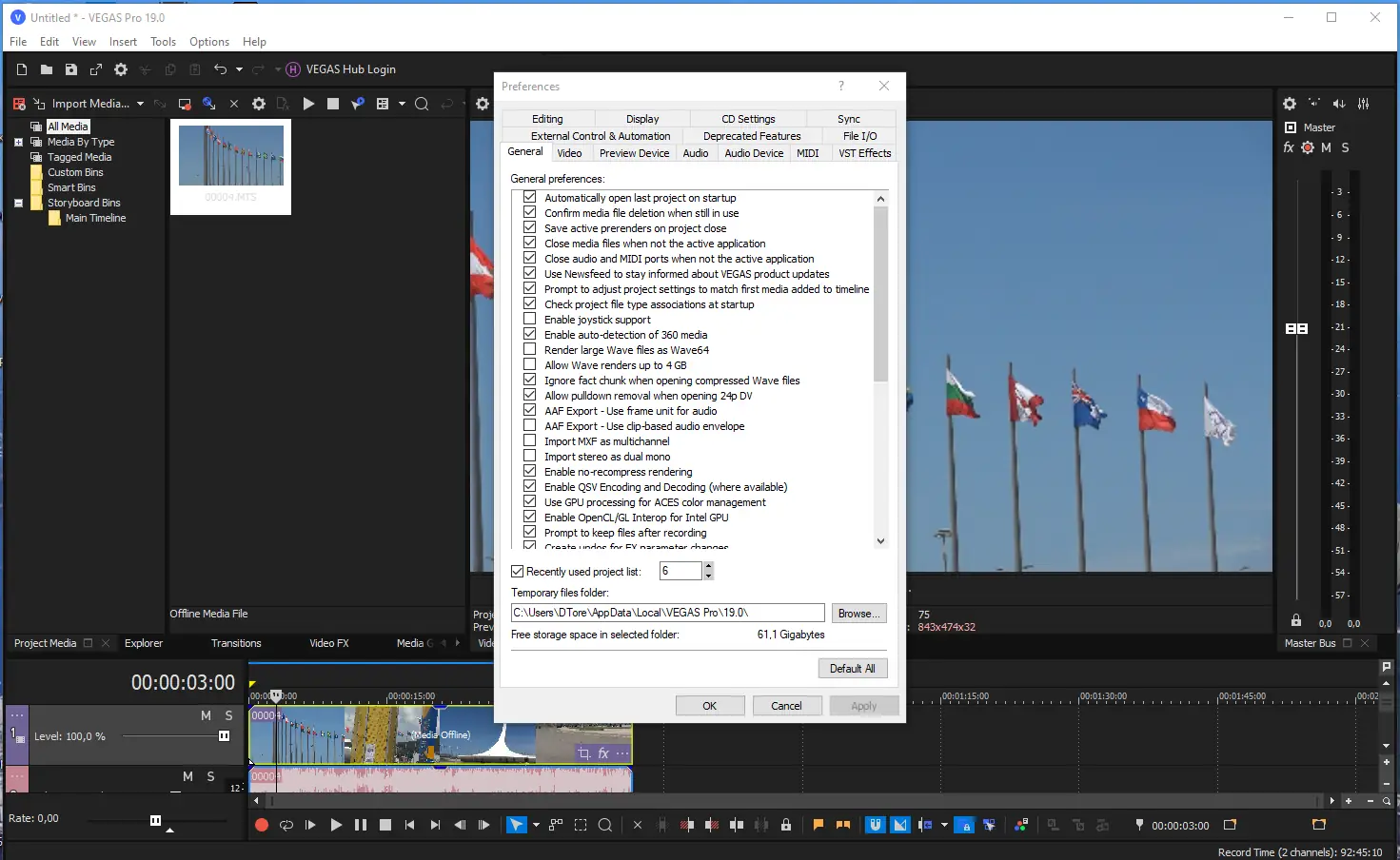The width and height of the screenshot is (1400, 860).
Task: Select the Zoom Edit tool in timeline toolbar
Action: click(x=604, y=826)
